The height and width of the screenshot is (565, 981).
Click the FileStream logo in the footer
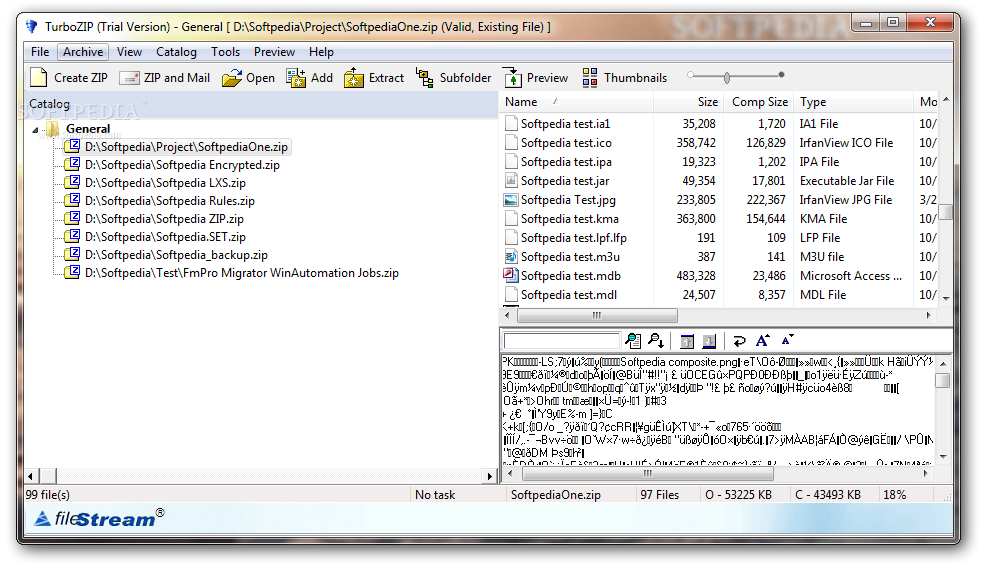tap(98, 518)
